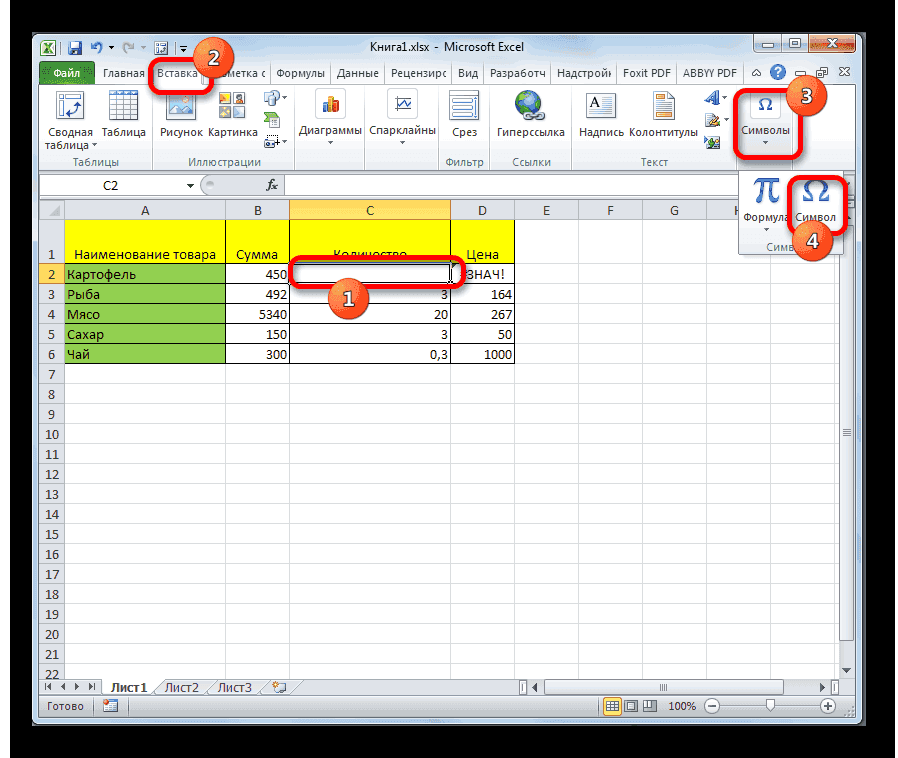Open the Рецензирование ribbon tab
Image resolution: width=898 pixels, height=758 pixels.
point(417,72)
